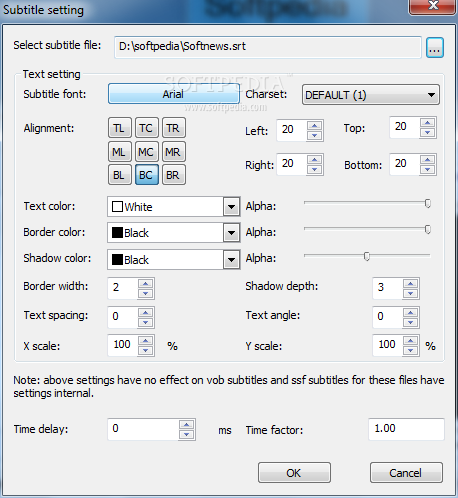
Task: Decrease the Right margin value
Action: coord(315,169)
